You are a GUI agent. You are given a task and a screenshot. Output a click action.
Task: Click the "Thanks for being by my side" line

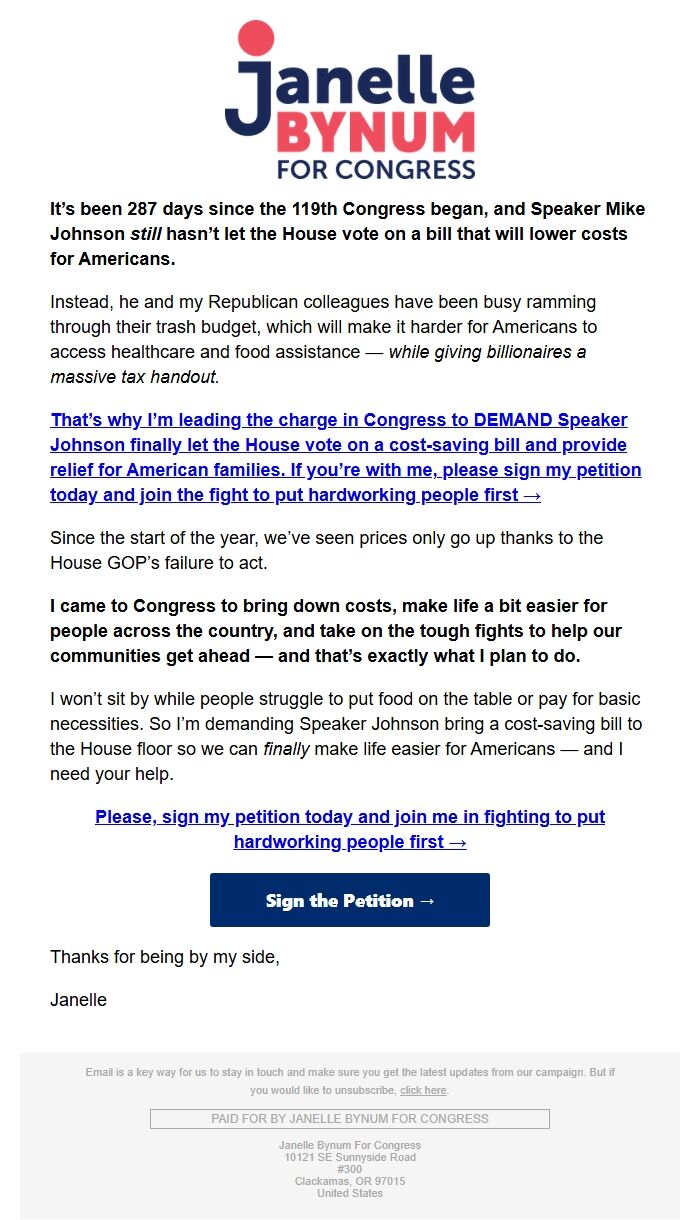point(165,957)
